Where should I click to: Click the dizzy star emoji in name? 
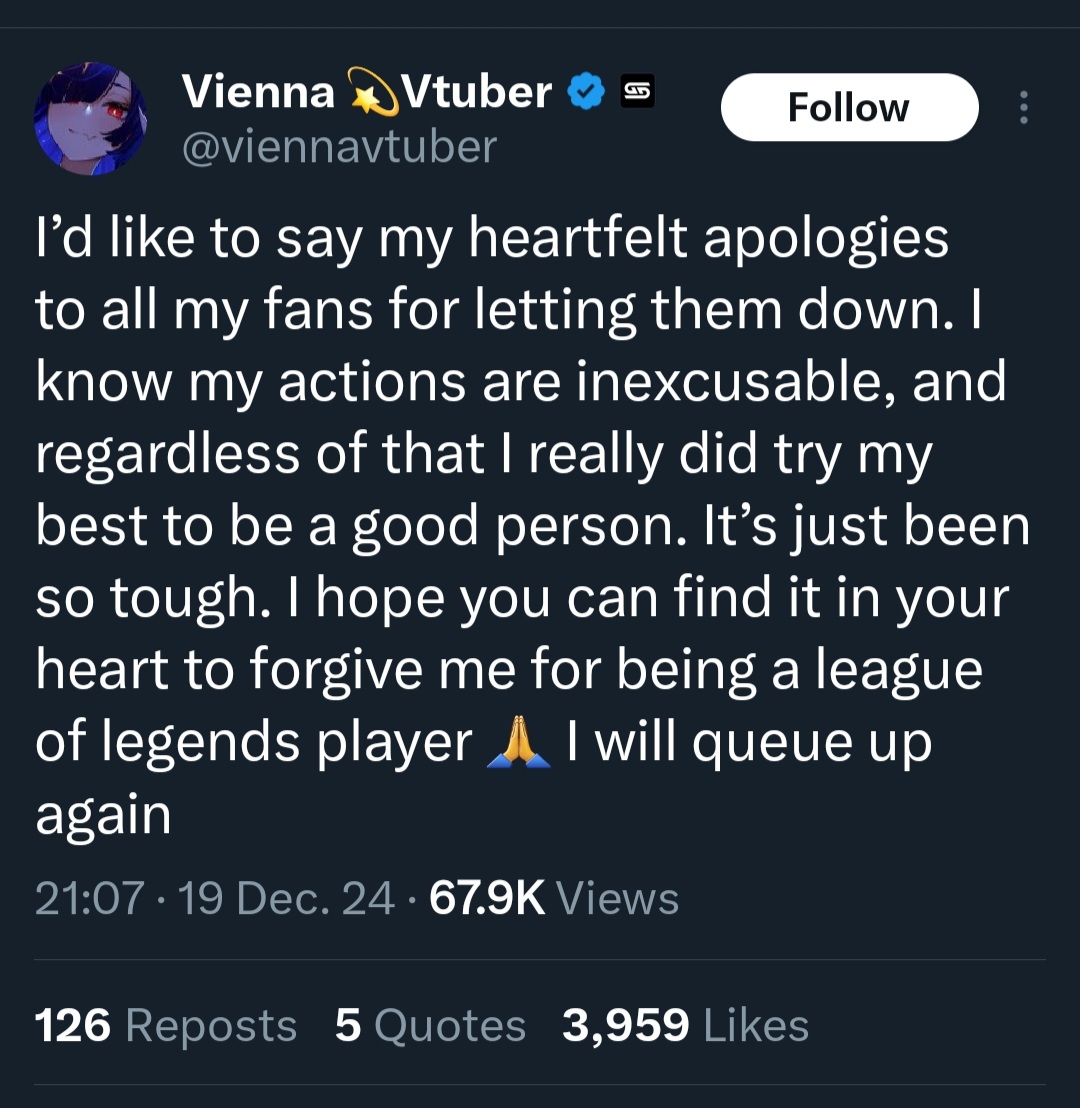pyautogui.click(x=374, y=93)
